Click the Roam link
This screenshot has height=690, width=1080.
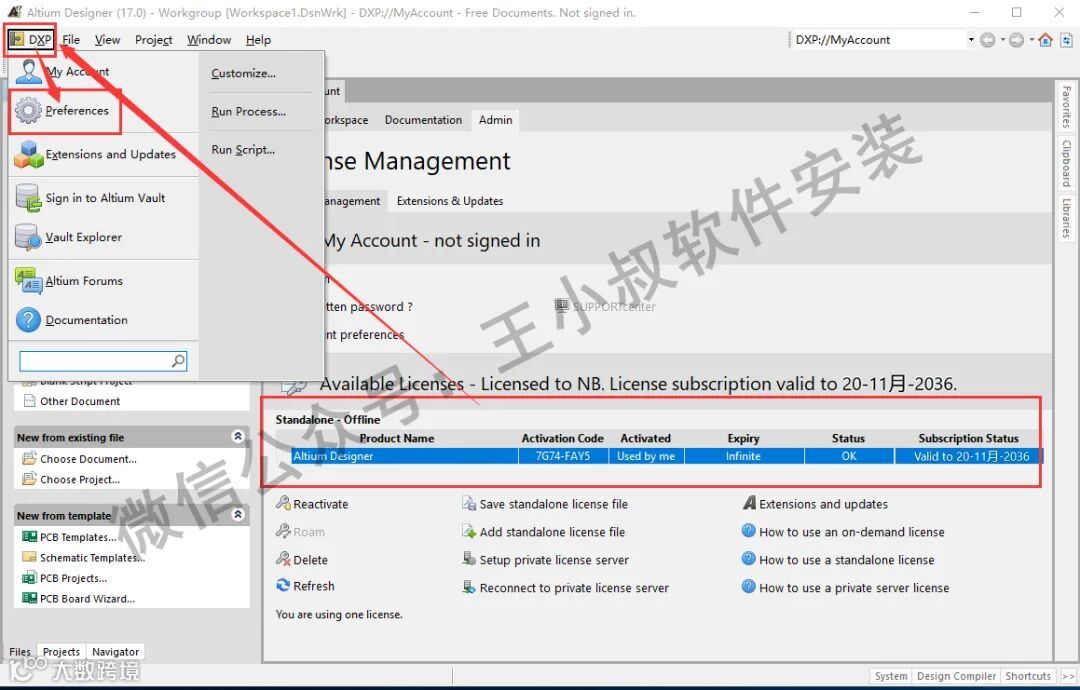click(x=309, y=532)
